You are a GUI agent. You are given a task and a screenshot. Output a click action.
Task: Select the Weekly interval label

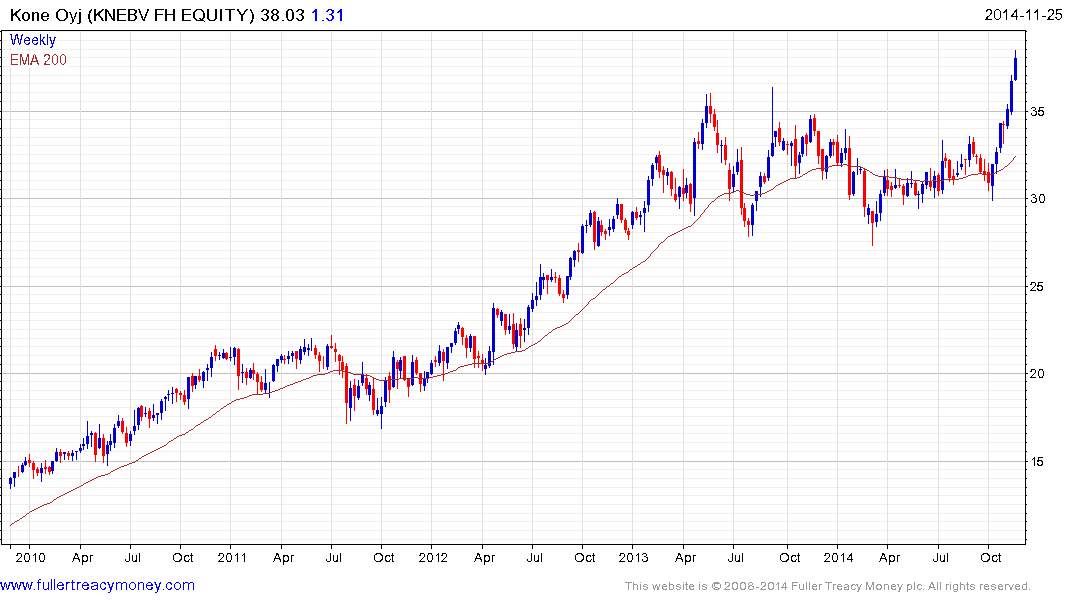click(x=33, y=40)
